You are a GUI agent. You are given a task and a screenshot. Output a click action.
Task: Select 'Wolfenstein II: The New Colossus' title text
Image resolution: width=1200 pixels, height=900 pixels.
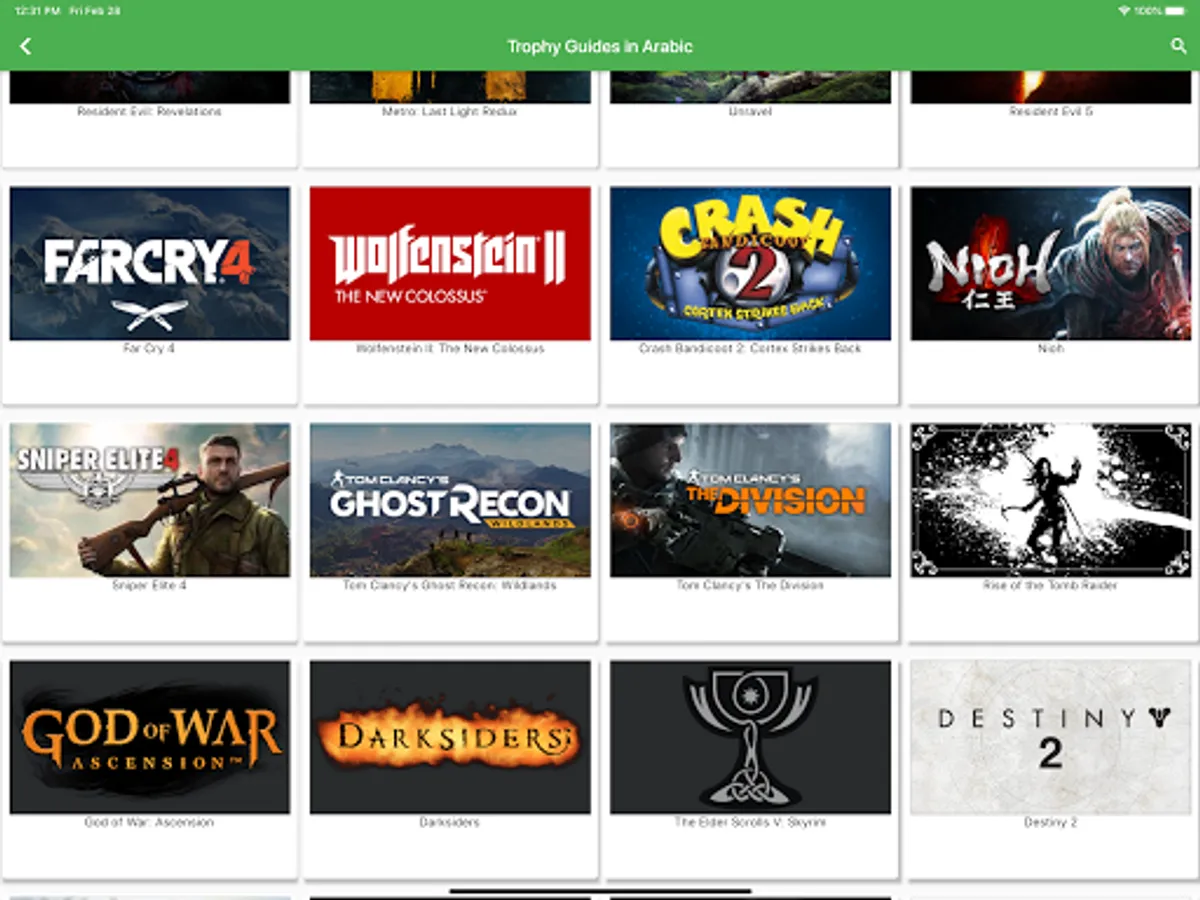click(x=450, y=349)
